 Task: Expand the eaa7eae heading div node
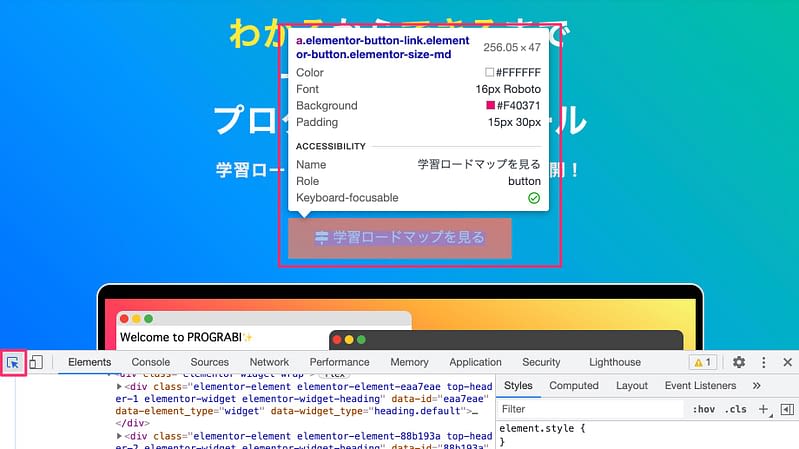coord(119,387)
